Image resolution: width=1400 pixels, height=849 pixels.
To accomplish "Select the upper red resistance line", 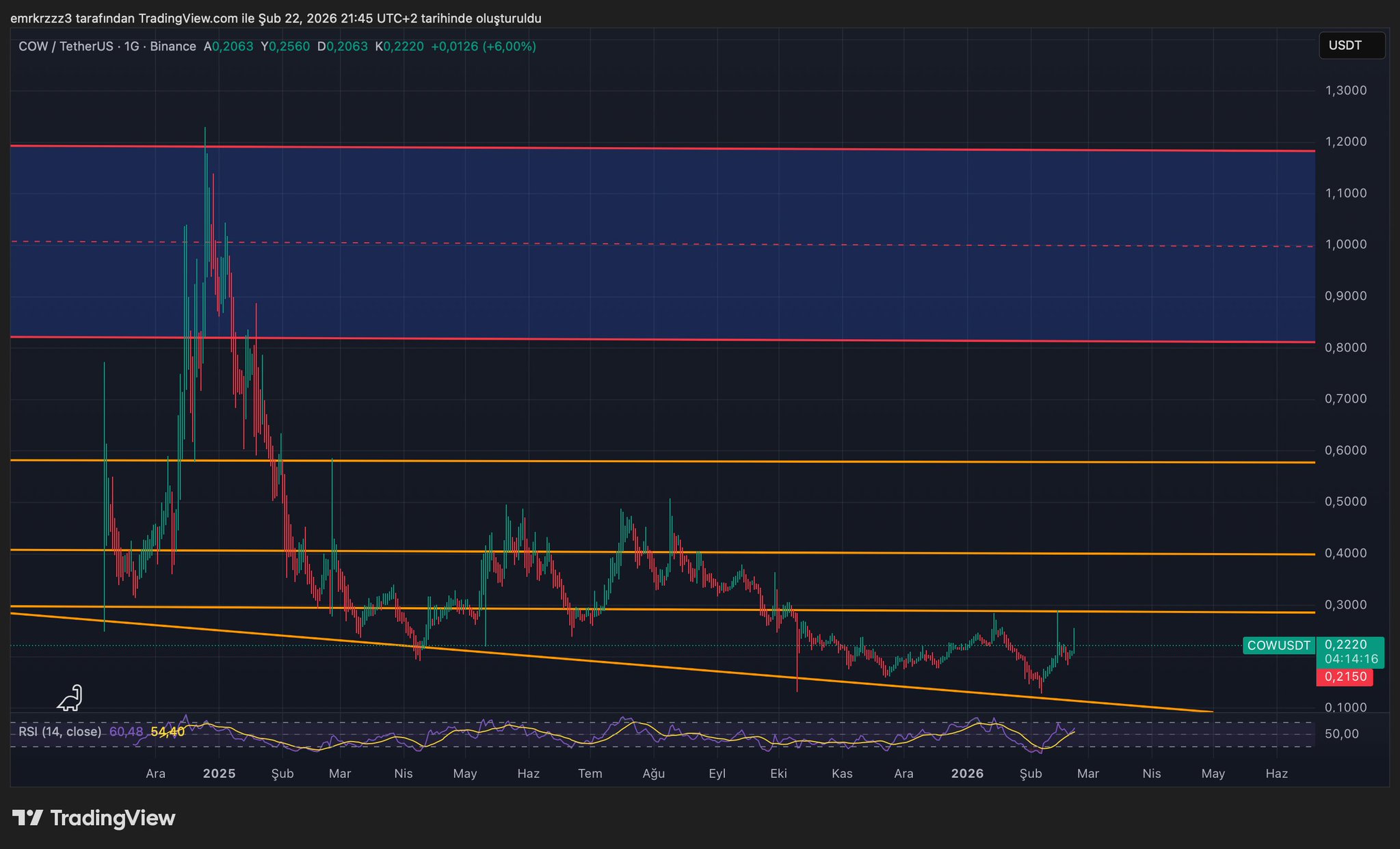I will point(684,148).
